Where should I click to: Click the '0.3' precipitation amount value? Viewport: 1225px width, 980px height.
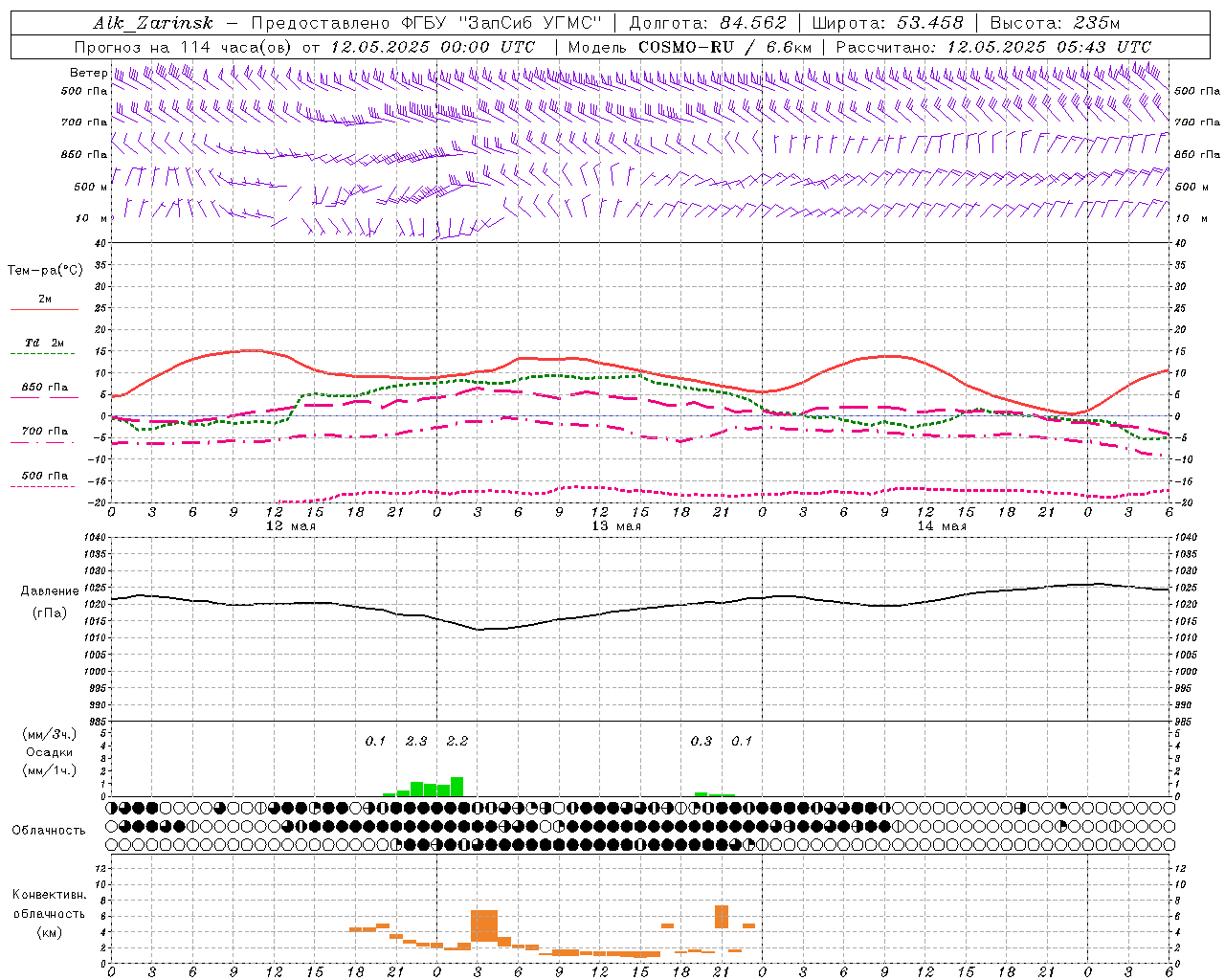point(702,742)
